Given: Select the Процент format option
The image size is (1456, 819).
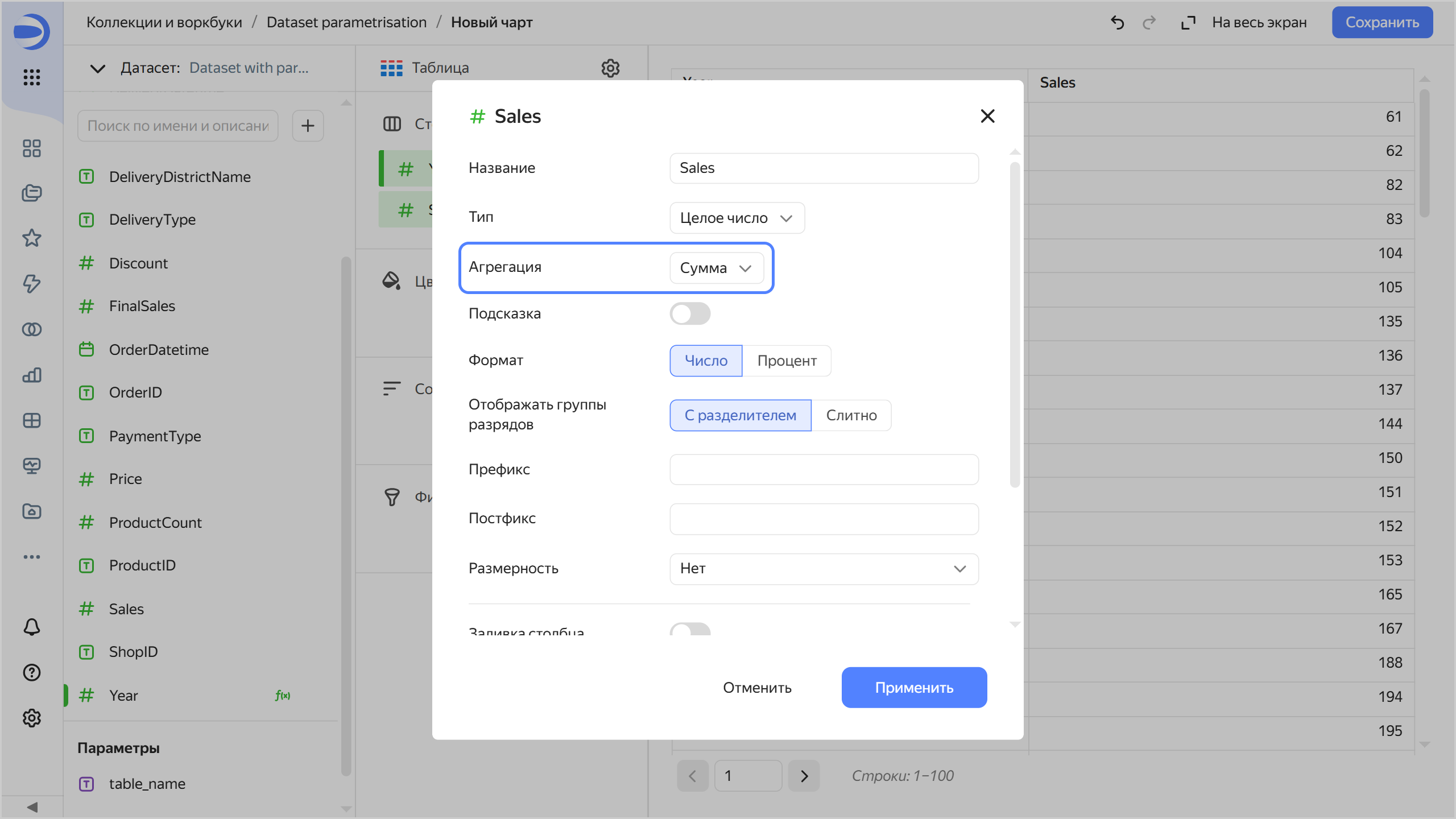Looking at the screenshot, I should click(787, 361).
